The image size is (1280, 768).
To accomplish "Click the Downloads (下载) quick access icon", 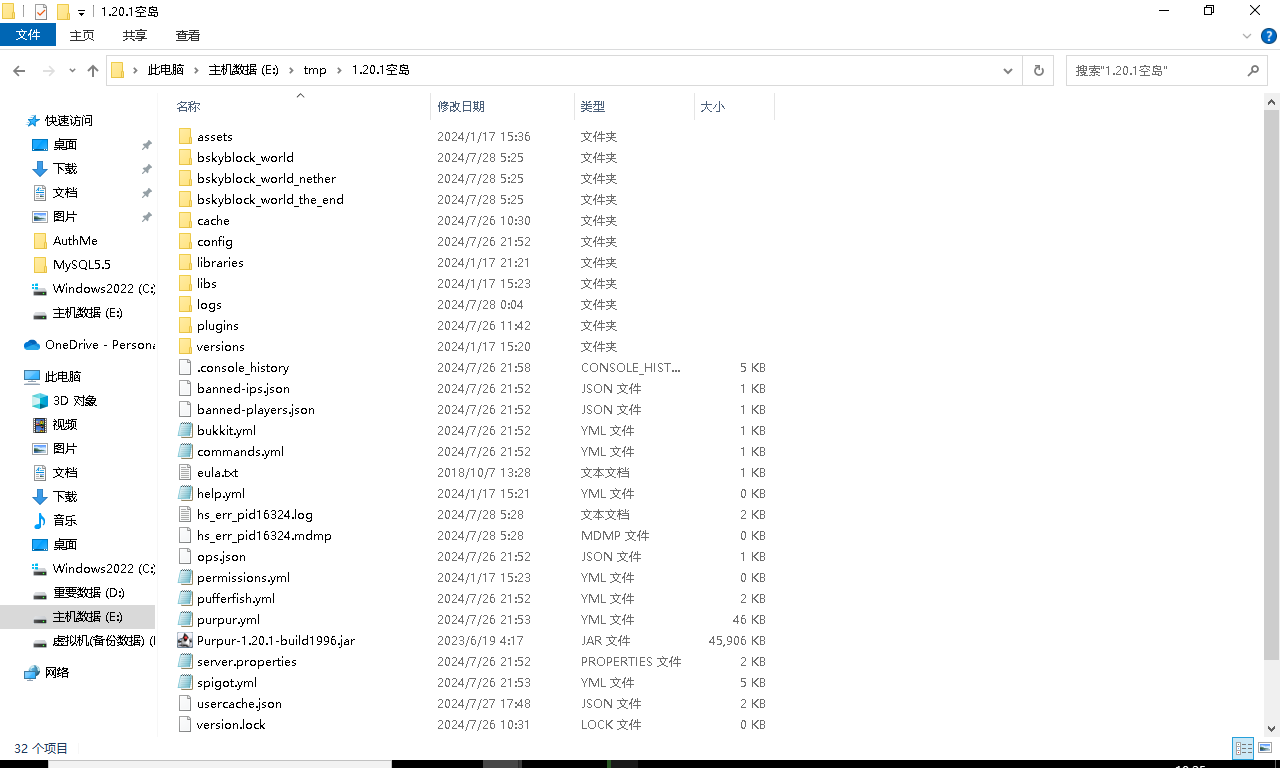I will [40, 169].
